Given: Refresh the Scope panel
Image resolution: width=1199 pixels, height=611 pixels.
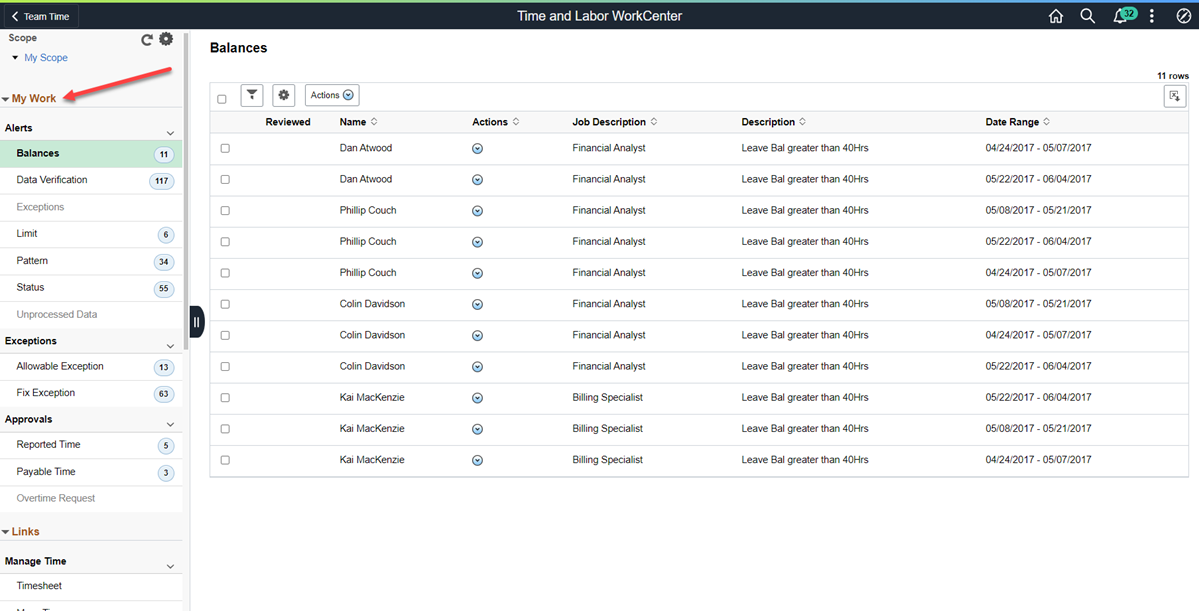Looking at the screenshot, I should tap(147, 40).
